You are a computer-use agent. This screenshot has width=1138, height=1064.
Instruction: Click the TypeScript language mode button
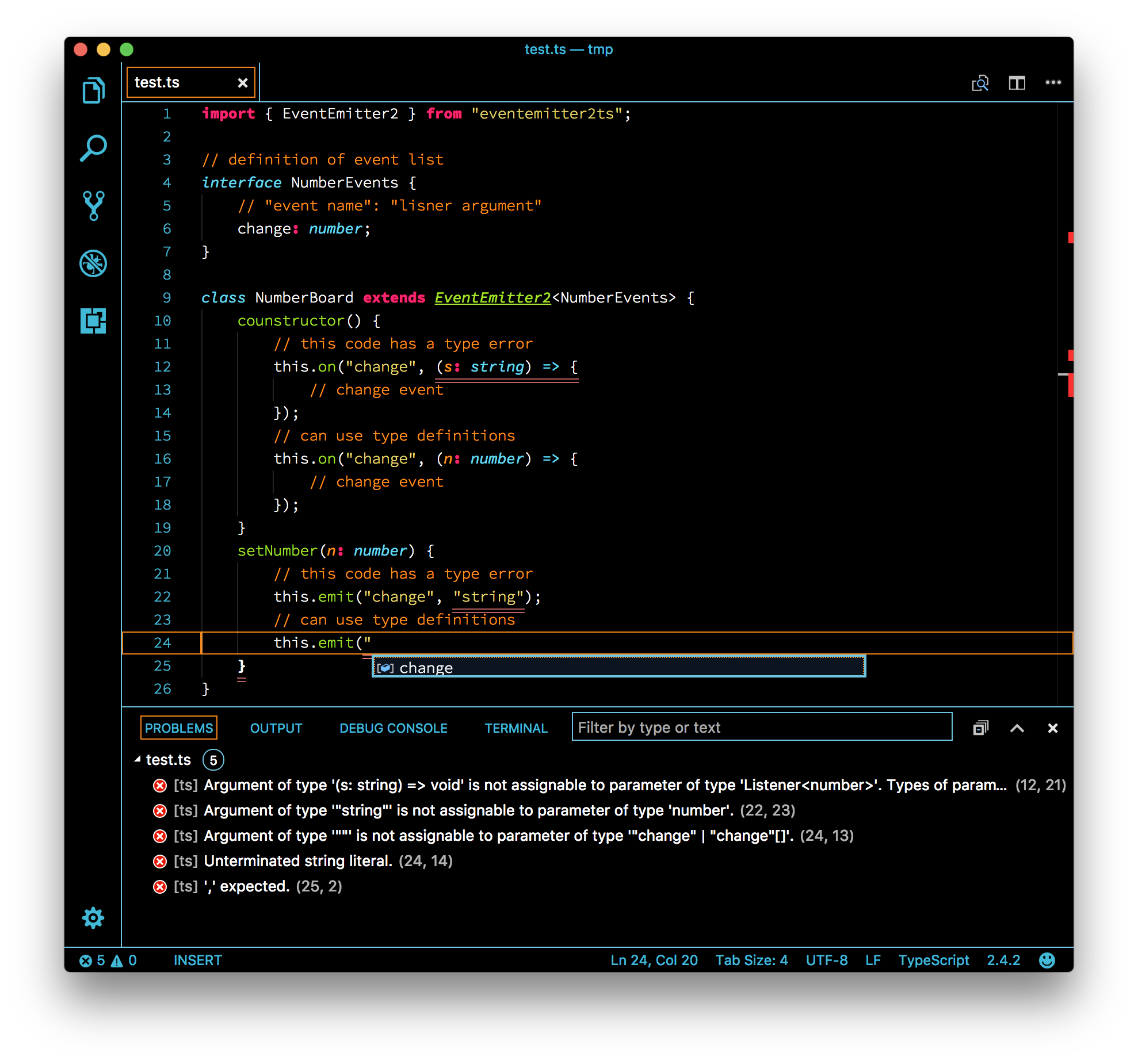pyautogui.click(x=933, y=960)
